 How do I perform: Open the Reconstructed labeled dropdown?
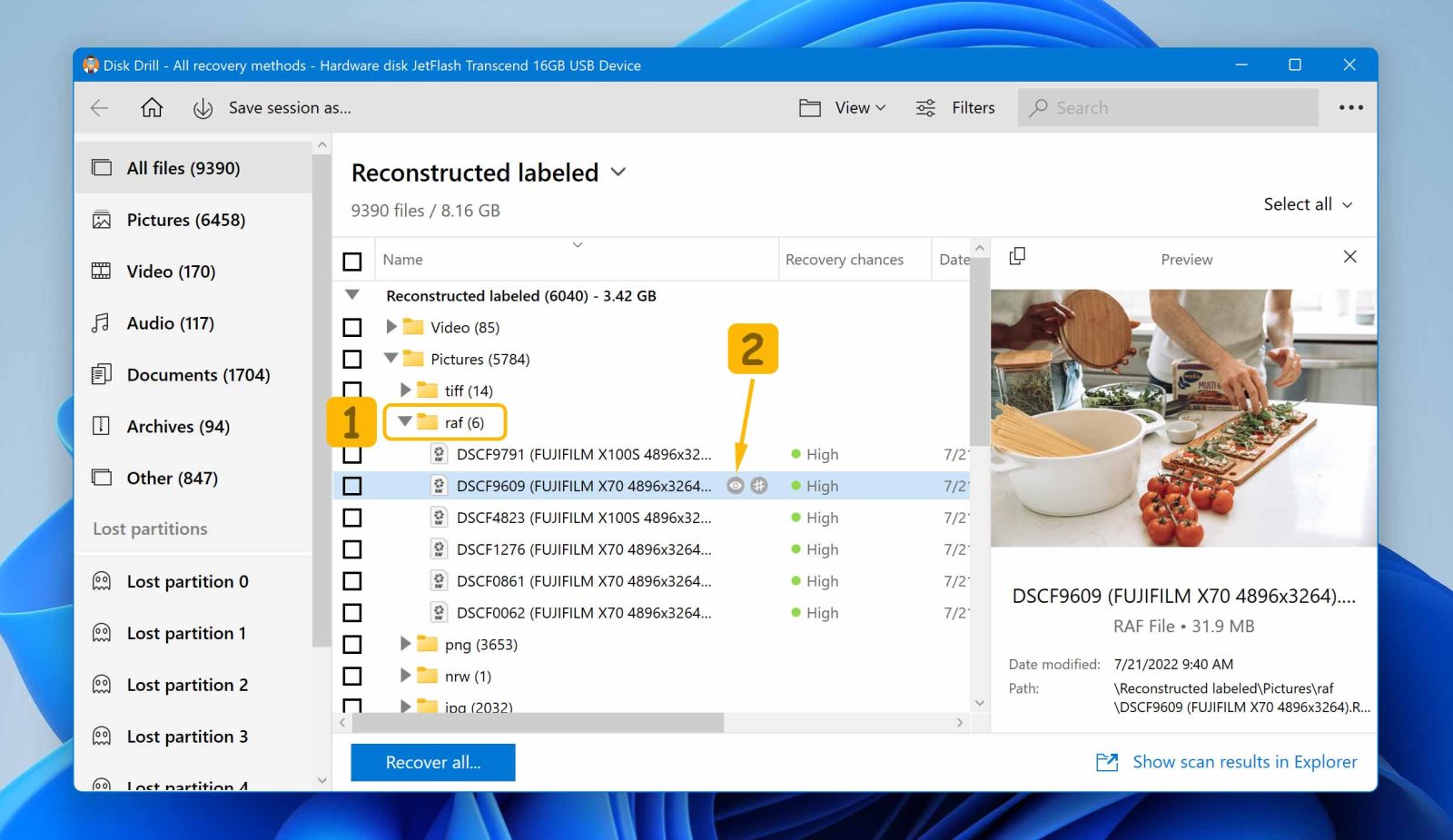pyautogui.click(x=618, y=173)
